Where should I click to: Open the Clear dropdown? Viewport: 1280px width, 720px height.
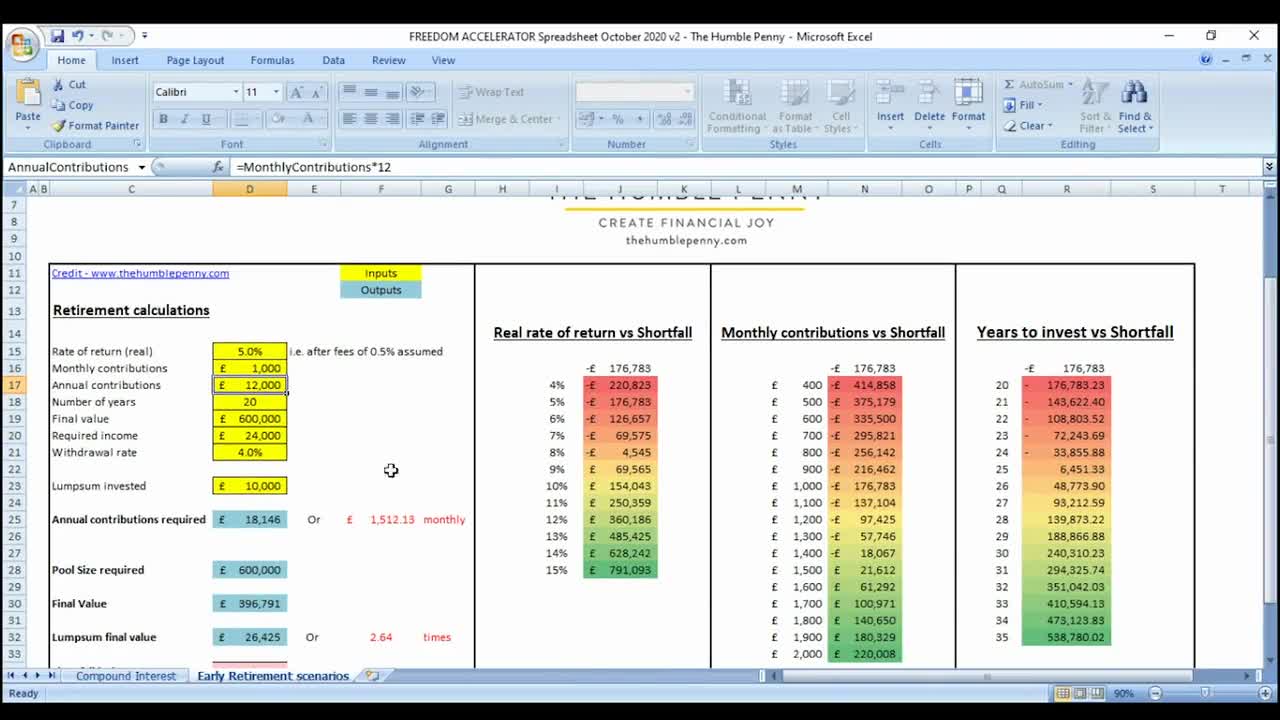(x=1050, y=126)
